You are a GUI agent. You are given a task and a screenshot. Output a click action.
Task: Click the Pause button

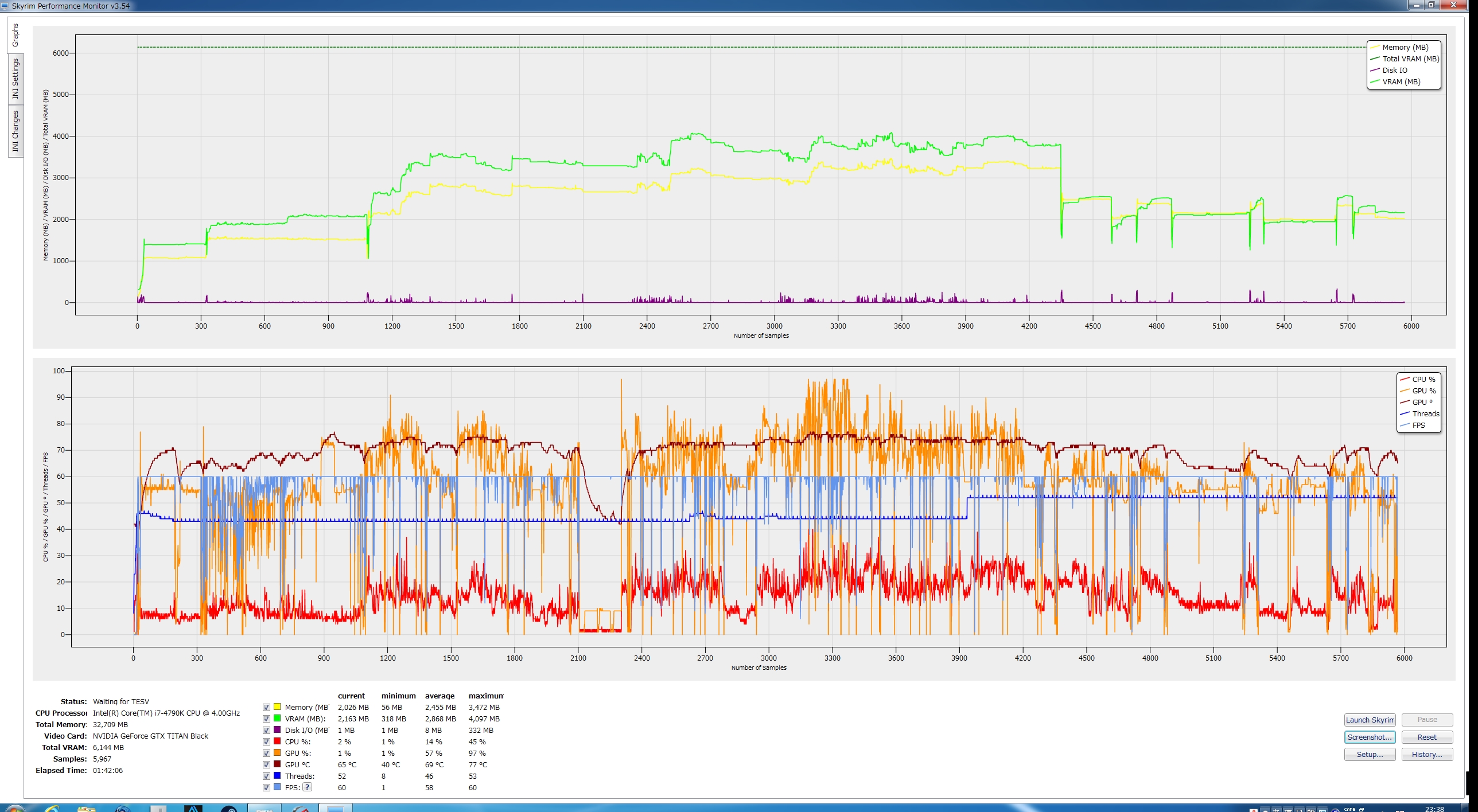(1427, 720)
